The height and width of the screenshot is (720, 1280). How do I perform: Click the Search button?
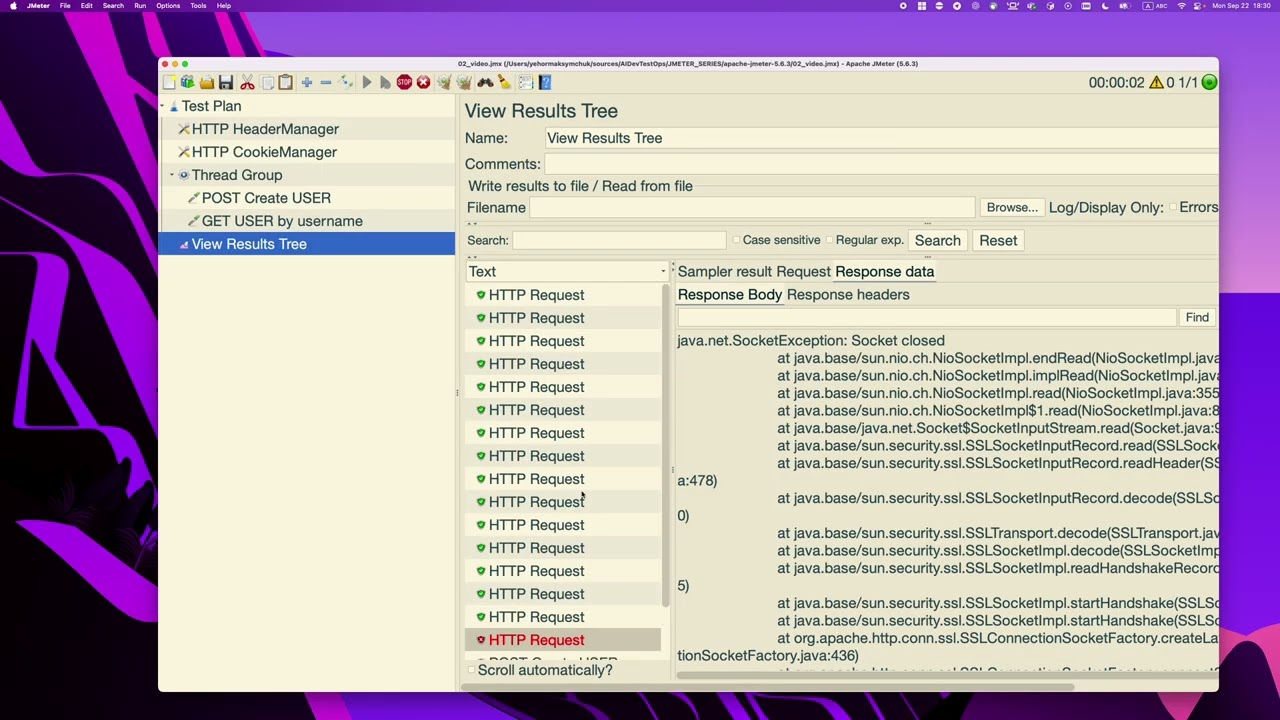pyautogui.click(x=937, y=241)
